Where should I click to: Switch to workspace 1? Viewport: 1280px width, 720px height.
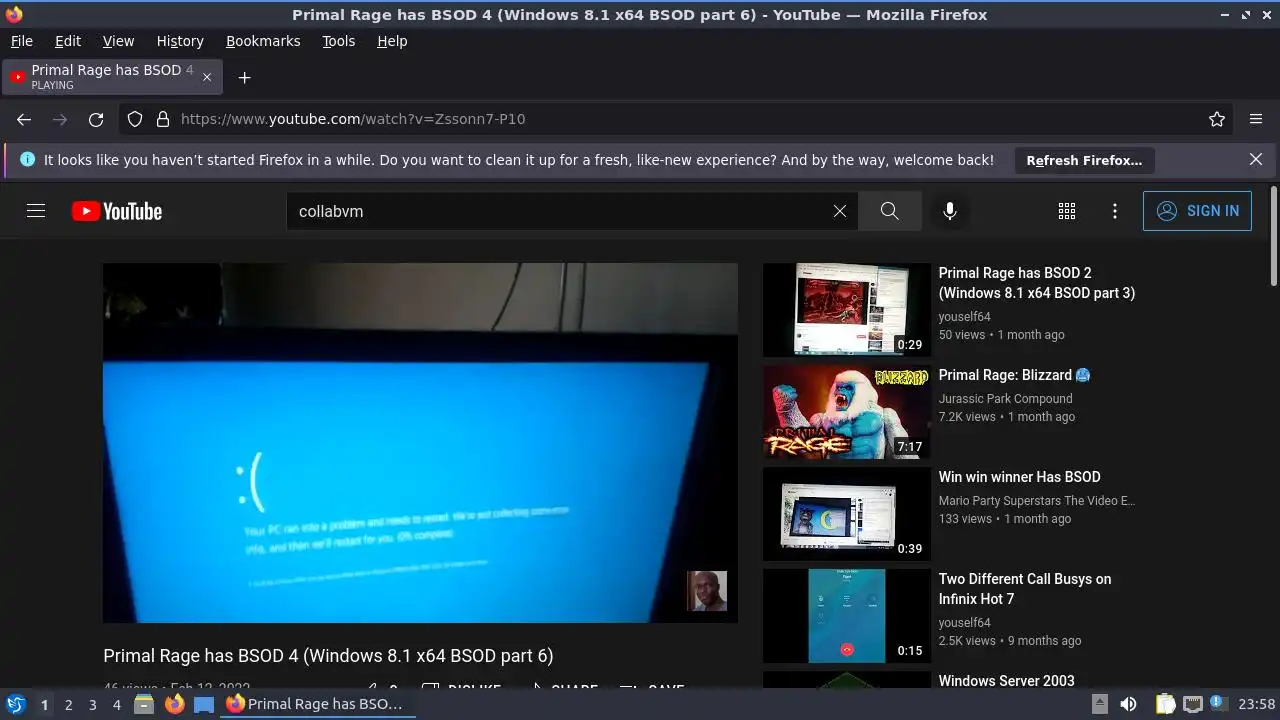pos(44,705)
